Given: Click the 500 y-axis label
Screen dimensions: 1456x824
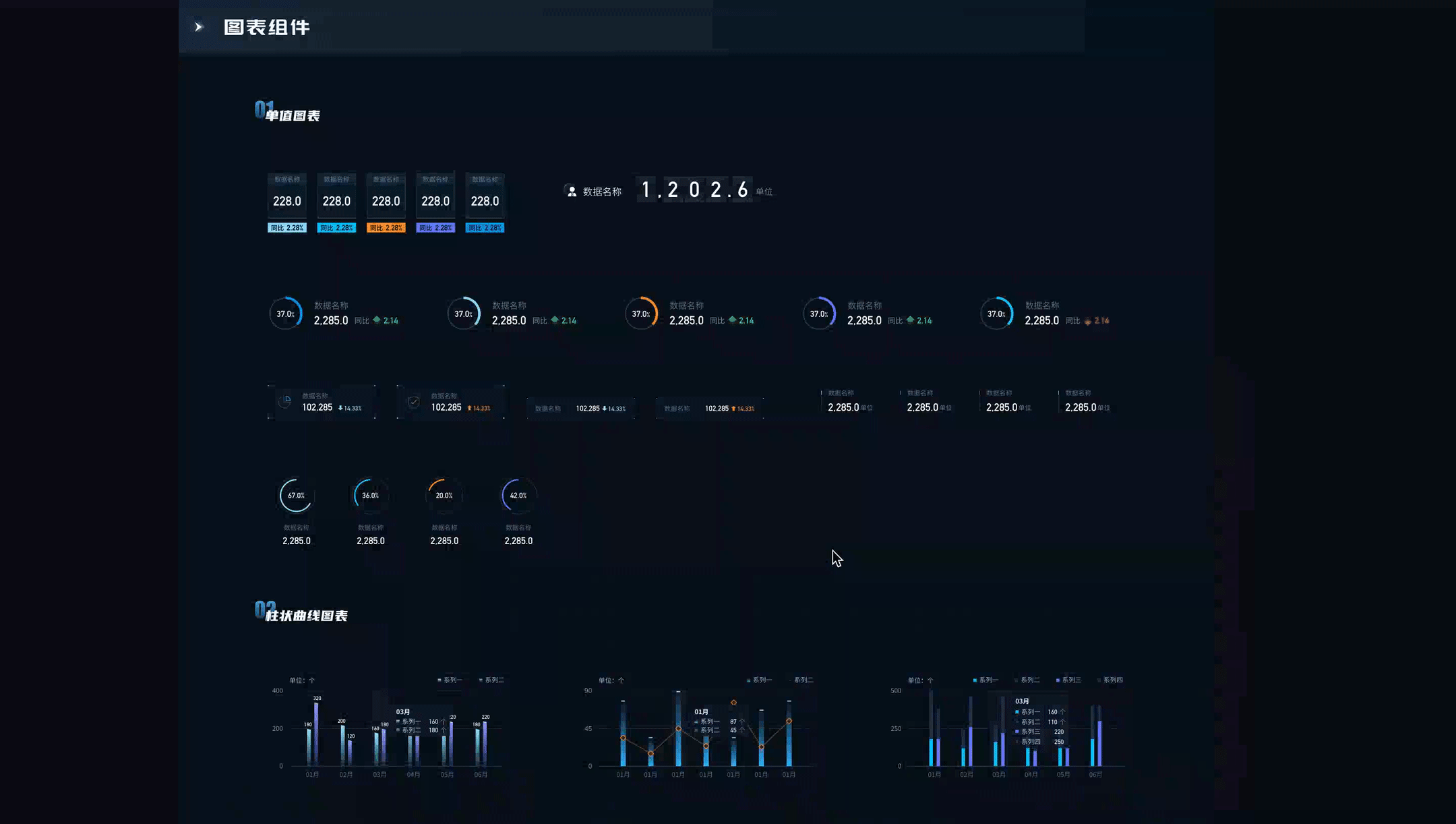Looking at the screenshot, I should pyautogui.click(x=896, y=690).
